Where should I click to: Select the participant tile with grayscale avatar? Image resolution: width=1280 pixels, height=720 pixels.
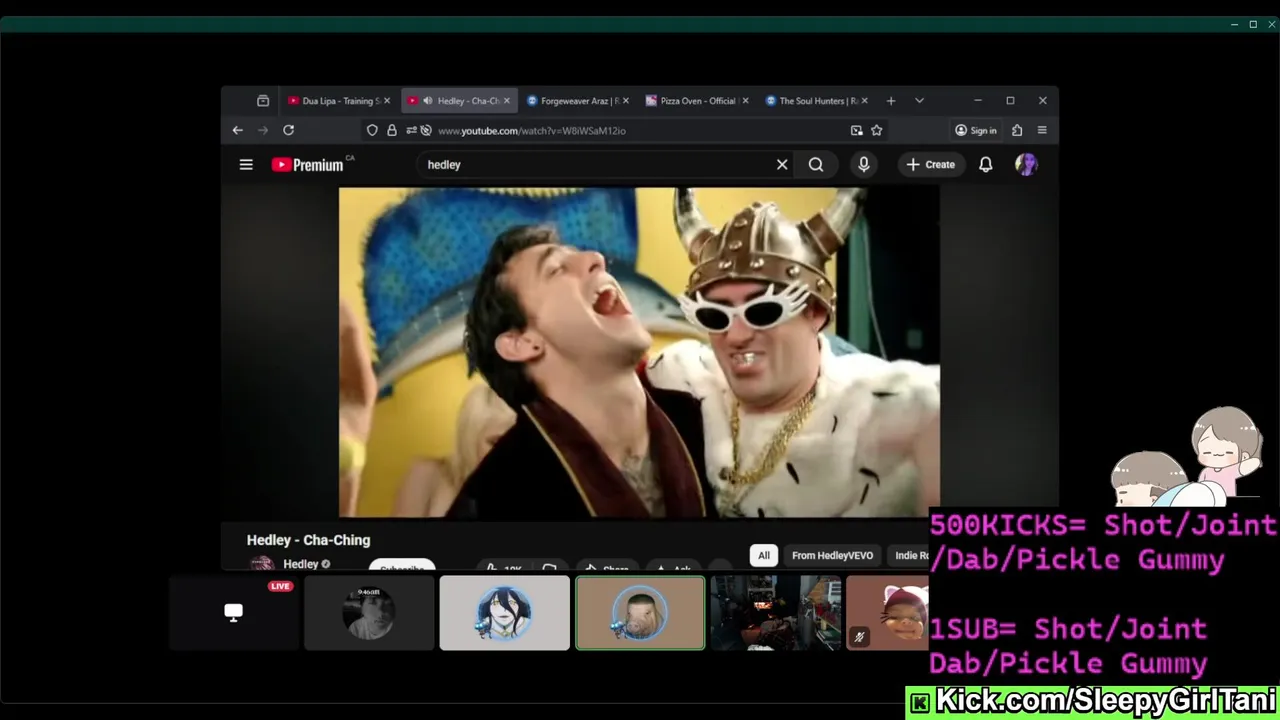(x=369, y=613)
